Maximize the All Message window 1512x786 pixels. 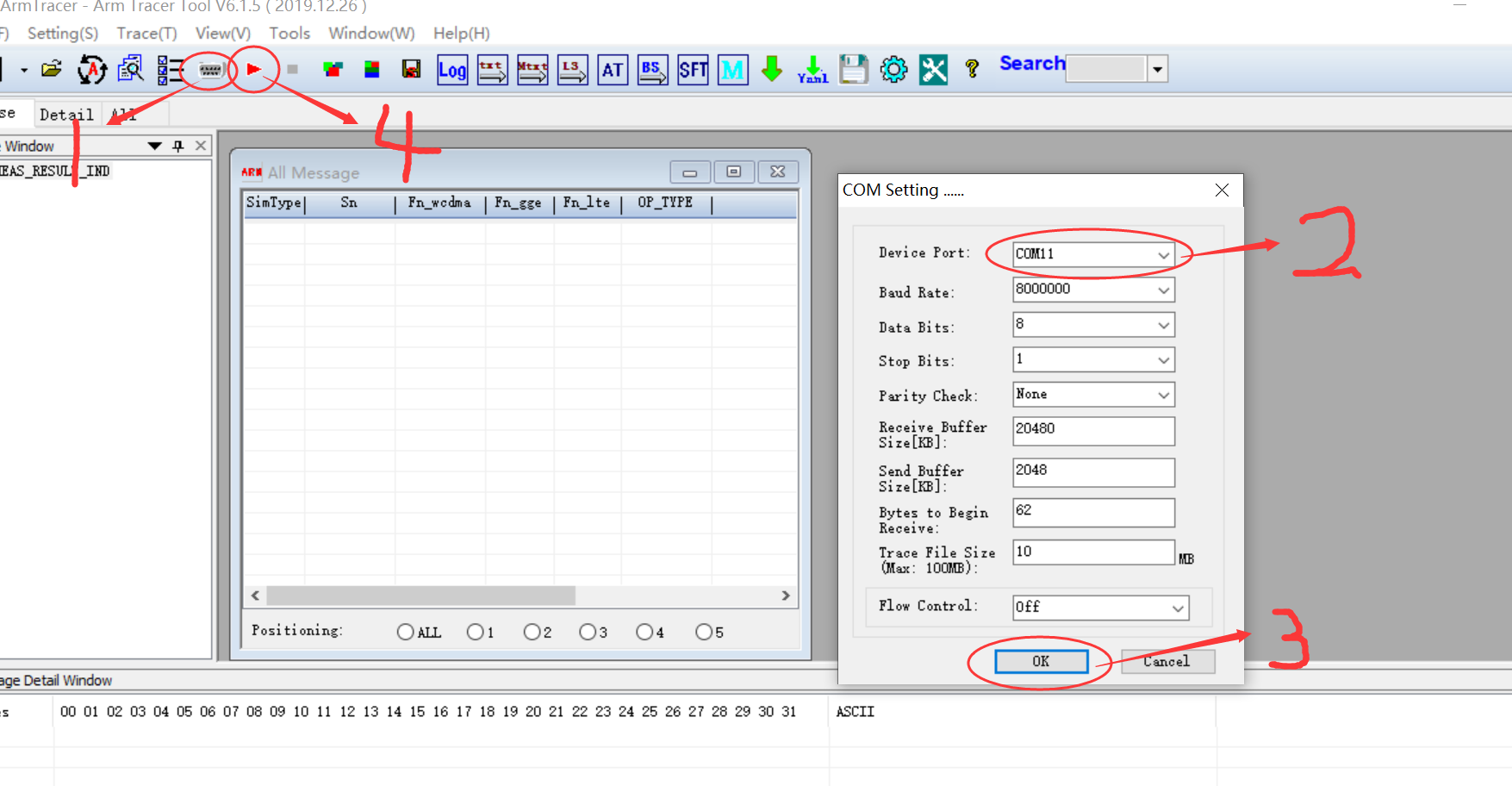tap(734, 172)
